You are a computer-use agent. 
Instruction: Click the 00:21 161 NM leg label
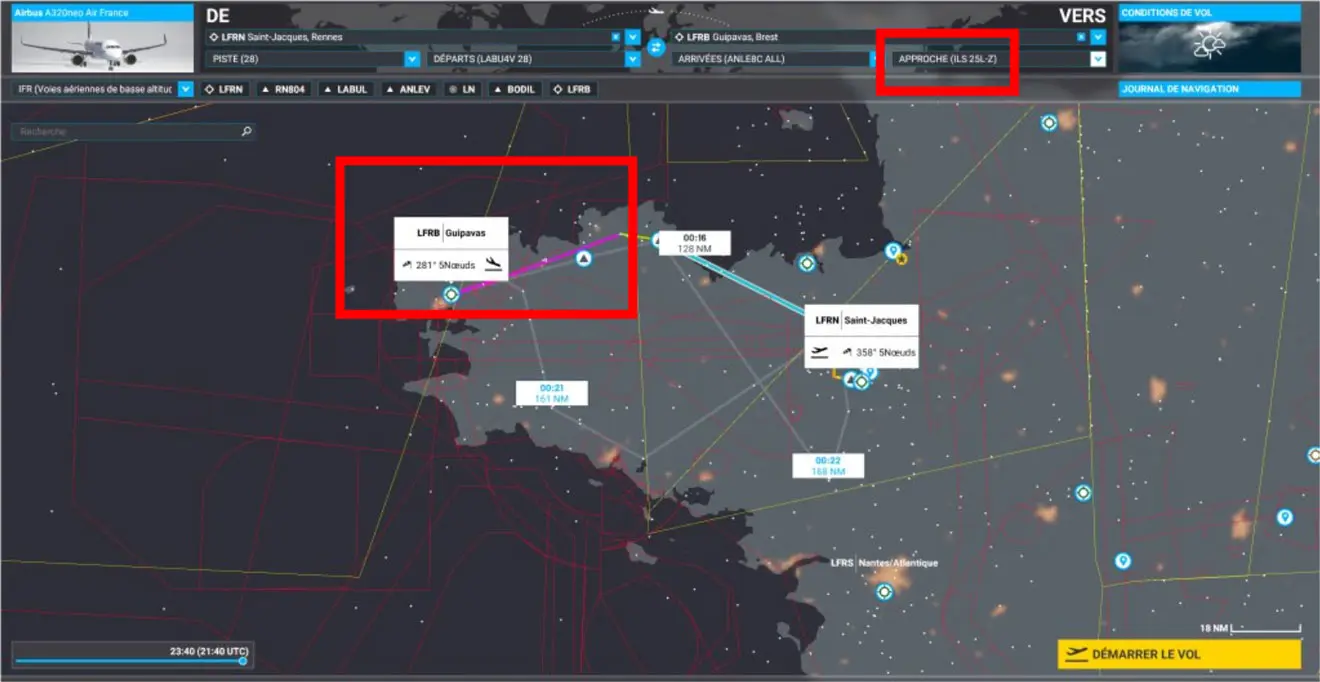(x=551, y=393)
